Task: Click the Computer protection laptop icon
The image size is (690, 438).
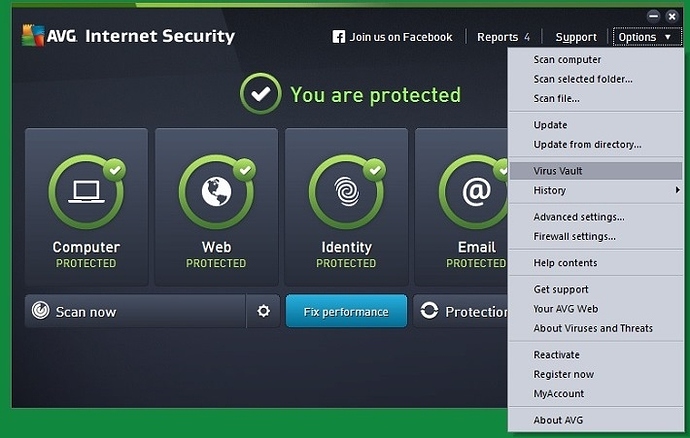Action: pos(86,192)
